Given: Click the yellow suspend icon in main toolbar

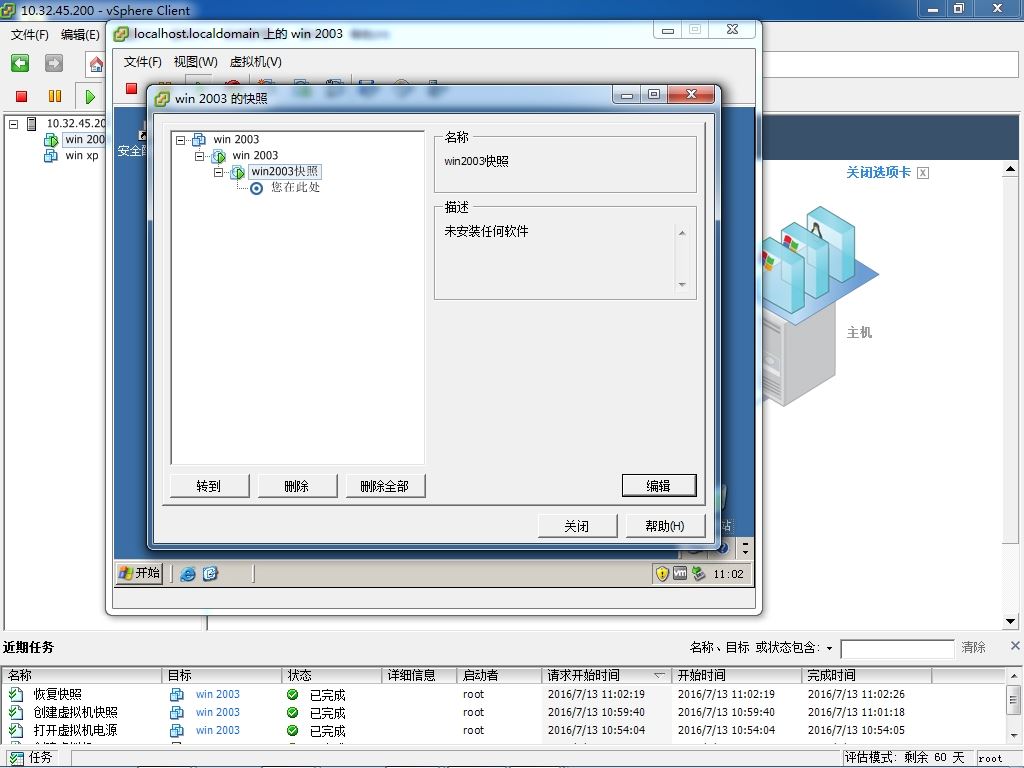Looking at the screenshot, I should coord(55,97).
